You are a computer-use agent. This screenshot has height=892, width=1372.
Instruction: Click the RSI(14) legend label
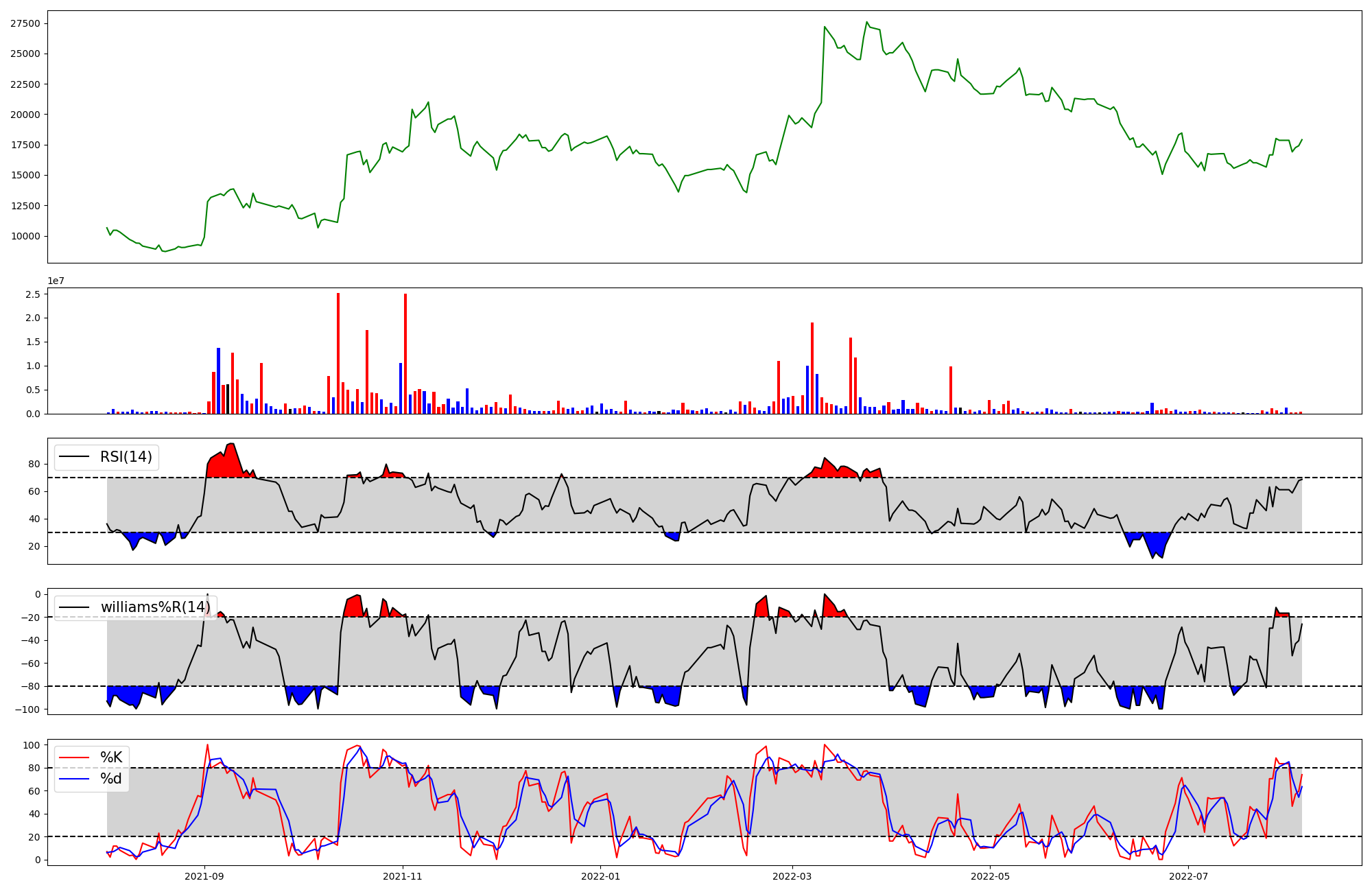(x=126, y=457)
